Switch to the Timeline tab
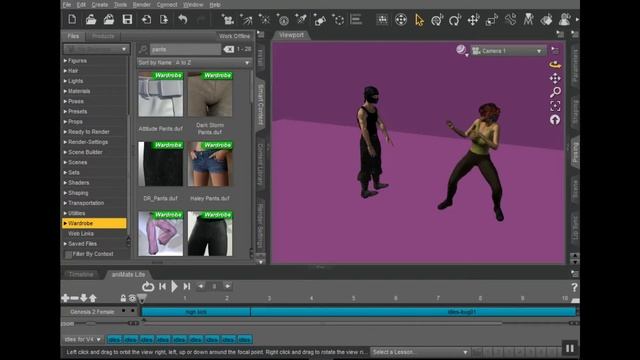Viewport: 640px width, 360px height. pos(81,274)
